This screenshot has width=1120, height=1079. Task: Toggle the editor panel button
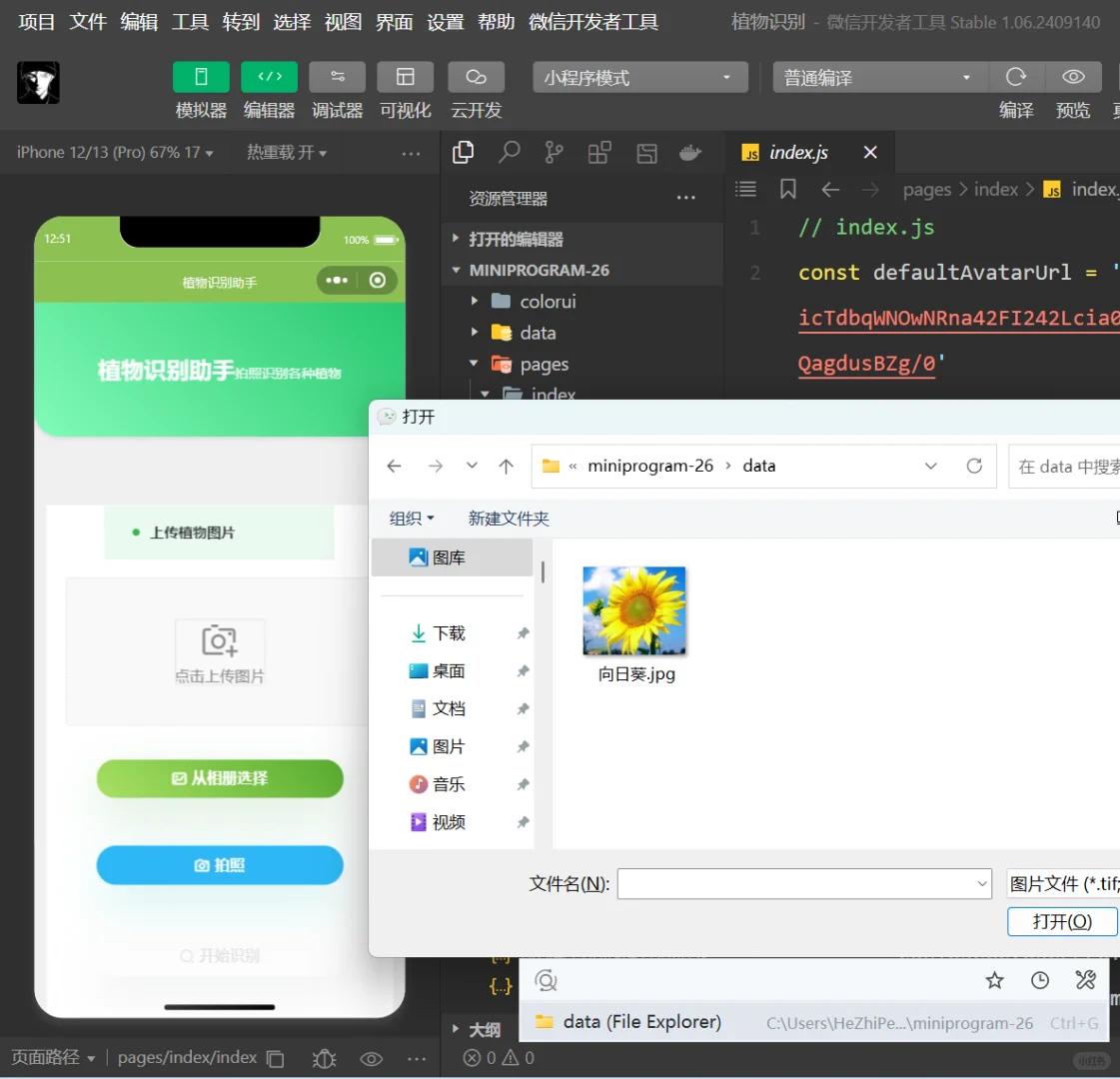coord(270,77)
